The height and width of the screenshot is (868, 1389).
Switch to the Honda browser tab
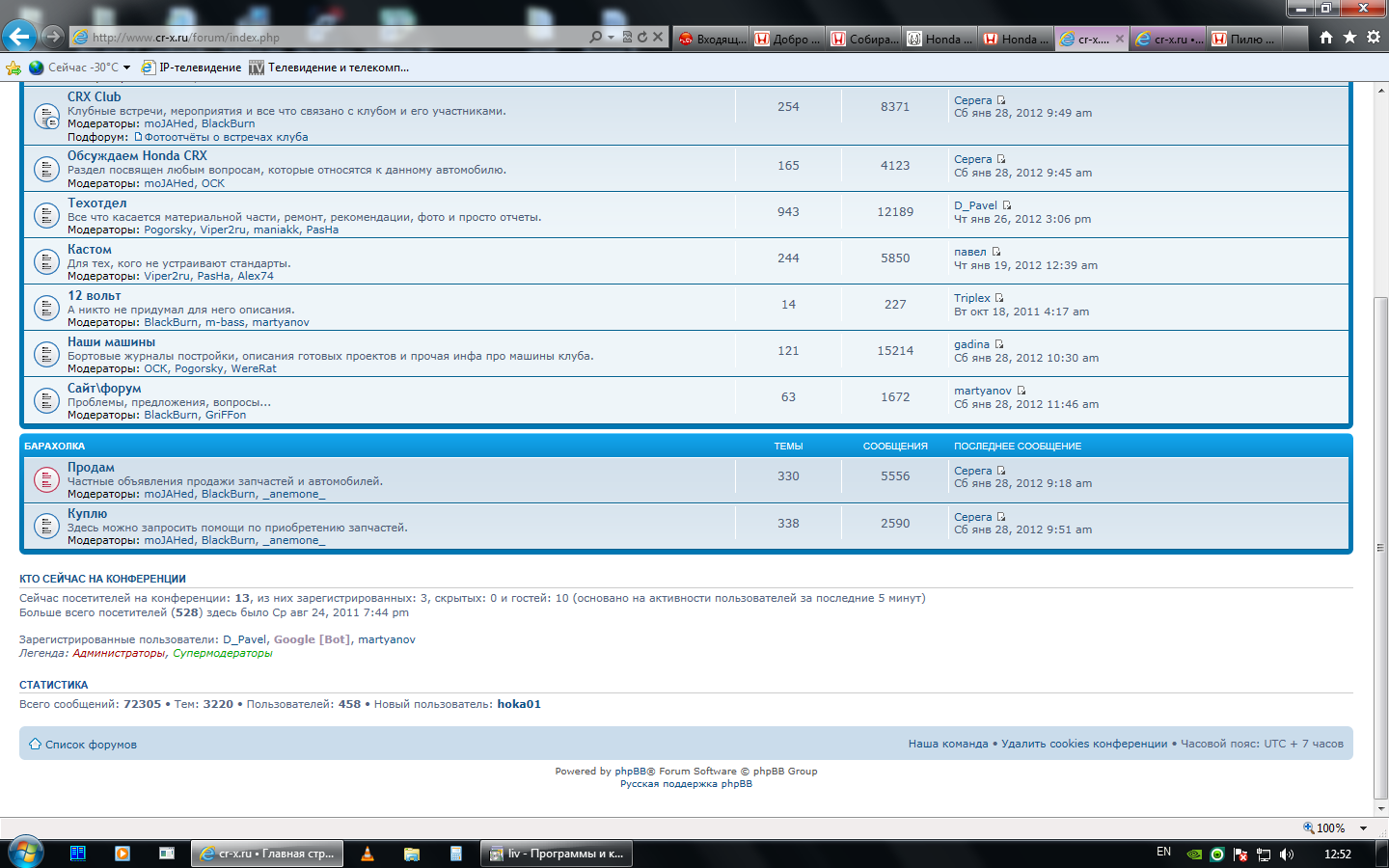(x=940, y=39)
